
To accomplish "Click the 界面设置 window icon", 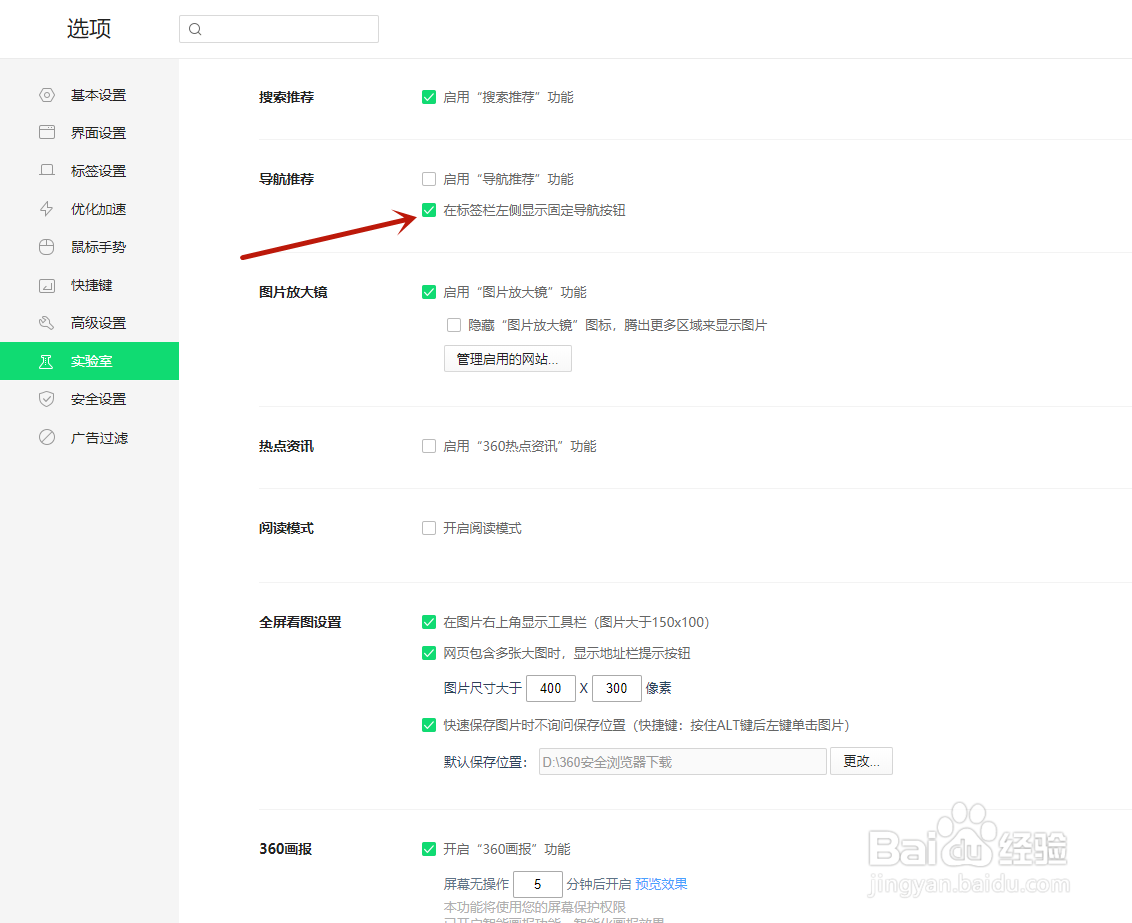I will tap(47, 132).
